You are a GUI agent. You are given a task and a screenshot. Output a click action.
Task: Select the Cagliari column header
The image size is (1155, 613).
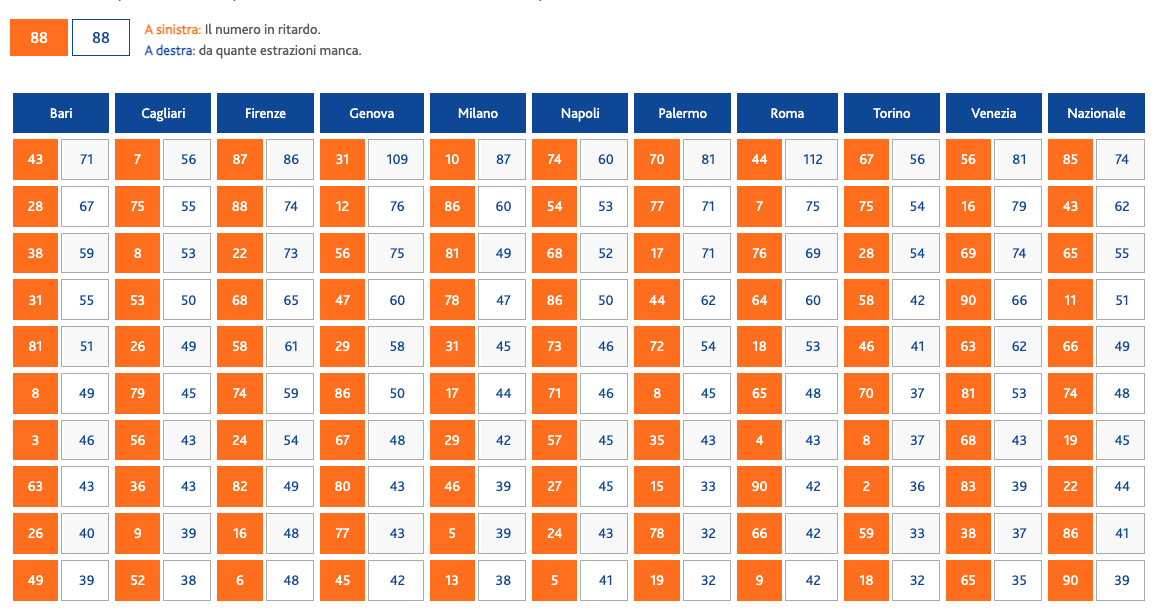pos(163,113)
